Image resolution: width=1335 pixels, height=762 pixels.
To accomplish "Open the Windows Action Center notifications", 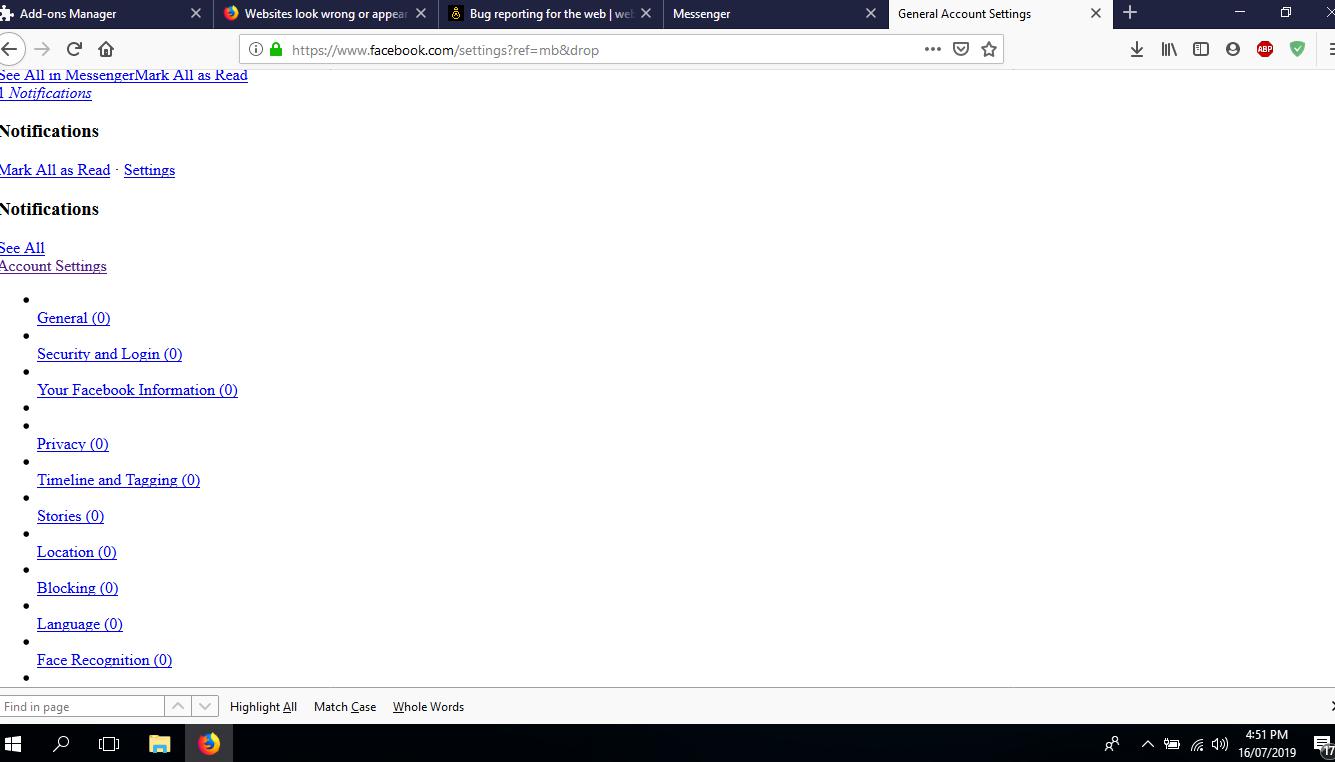I will 1323,743.
